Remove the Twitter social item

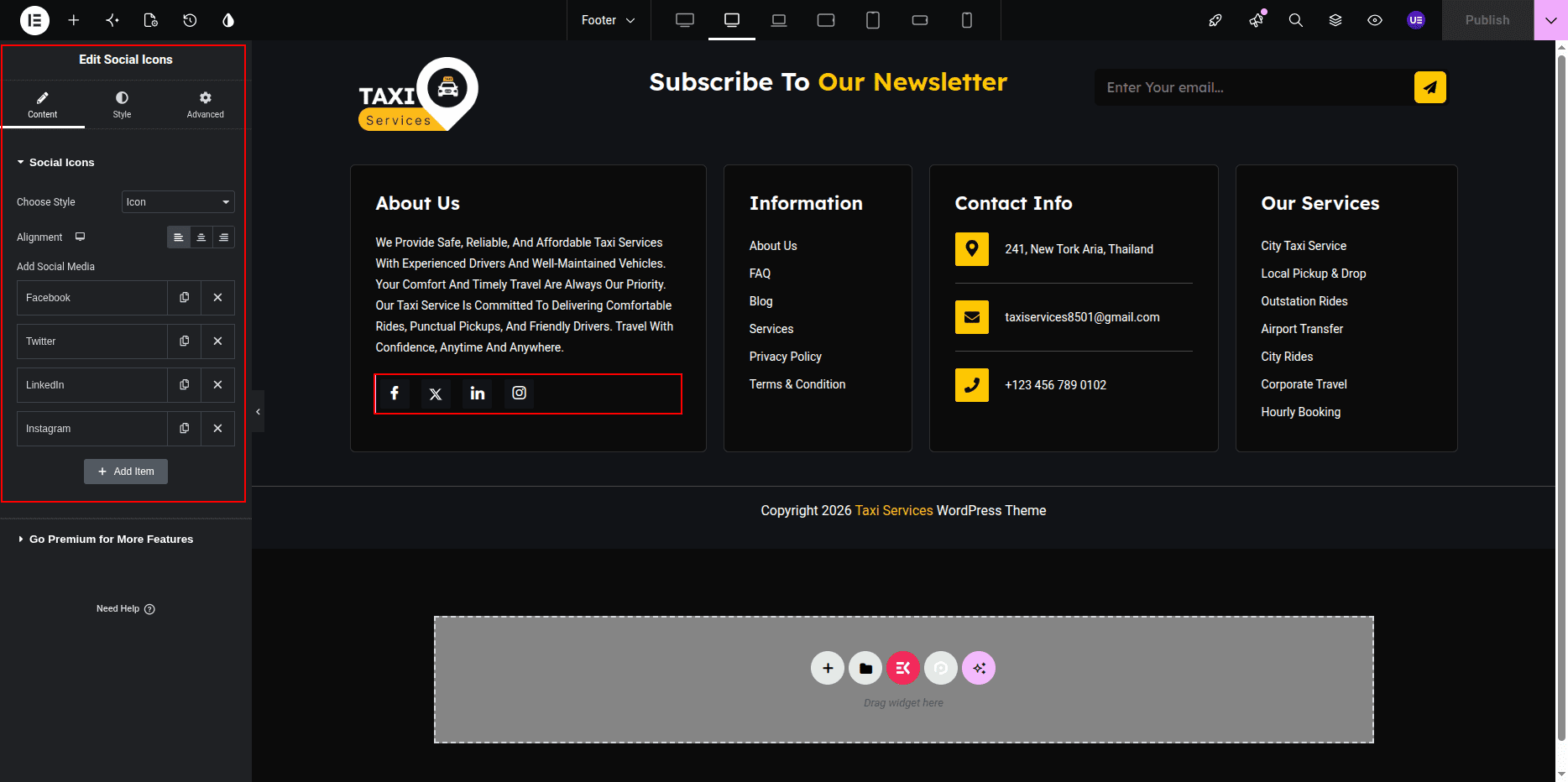coord(217,341)
